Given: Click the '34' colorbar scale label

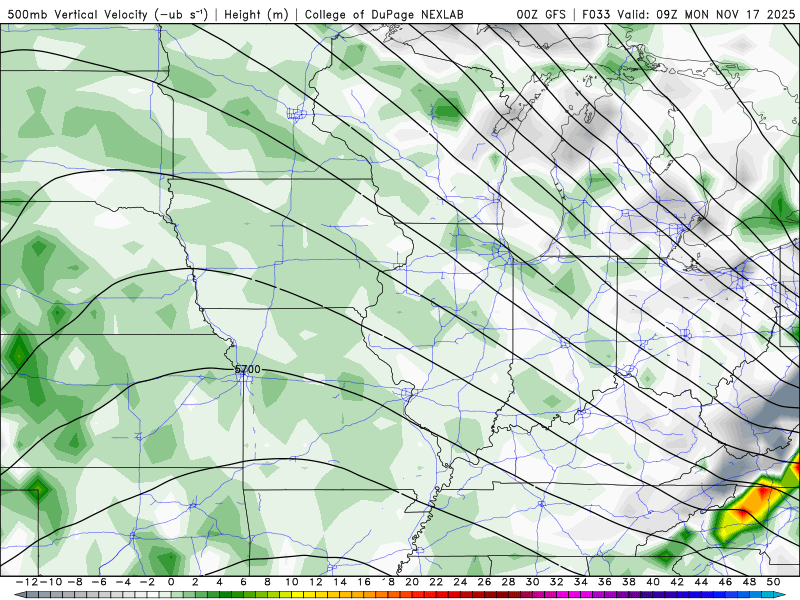Looking at the screenshot, I should pyautogui.click(x=581, y=582).
